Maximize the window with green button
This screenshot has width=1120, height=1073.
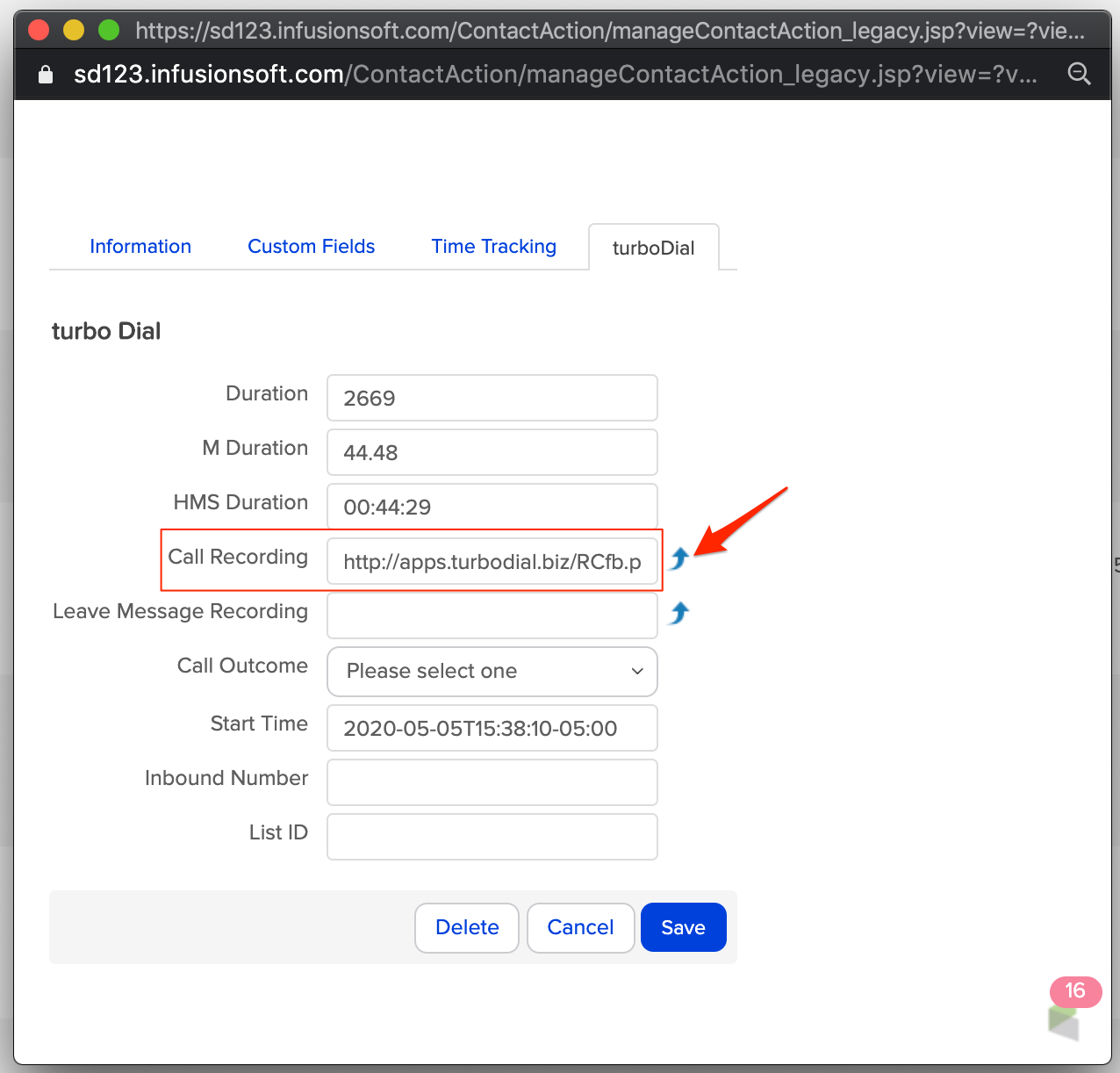coord(109,31)
